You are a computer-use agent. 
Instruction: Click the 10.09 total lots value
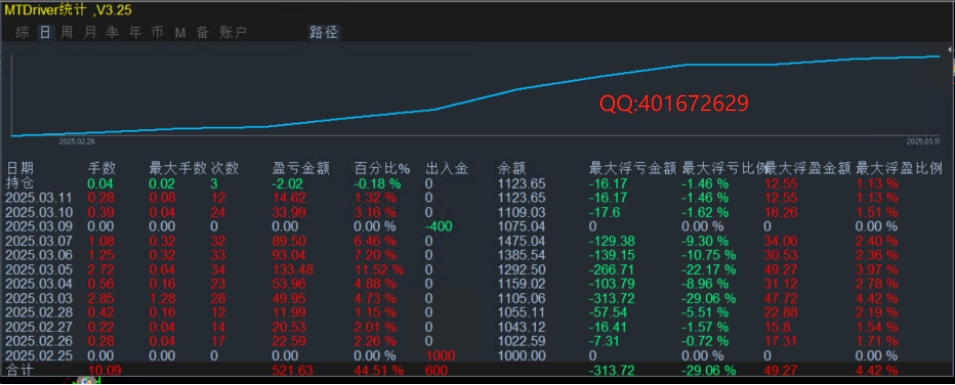click(x=105, y=370)
